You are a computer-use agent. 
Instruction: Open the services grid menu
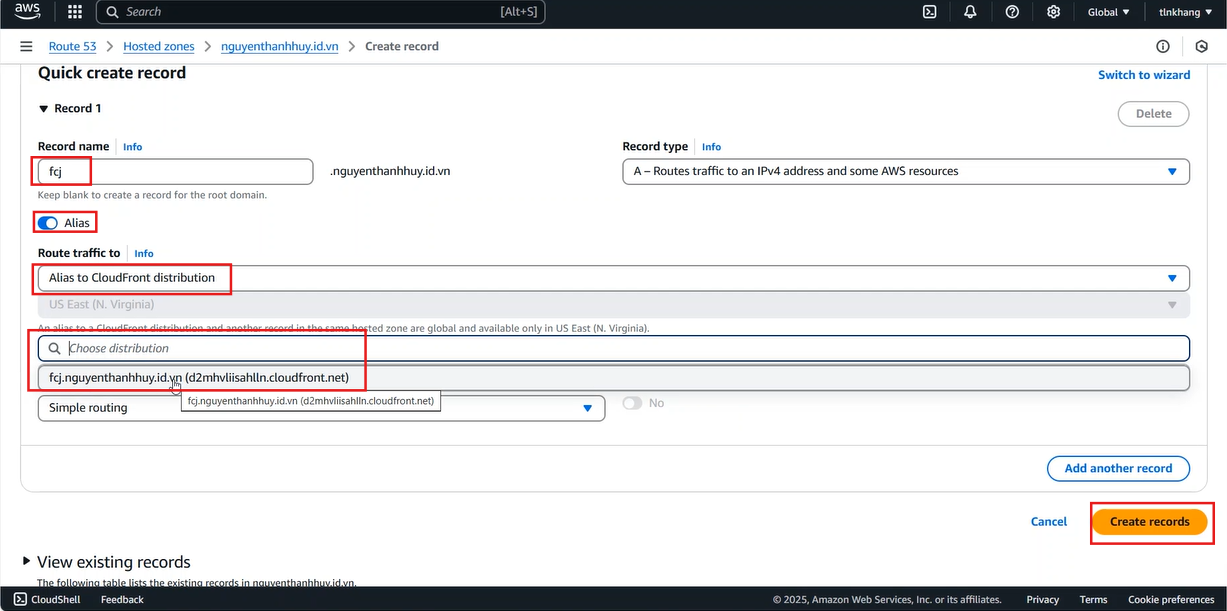pyautogui.click(x=75, y=12)
